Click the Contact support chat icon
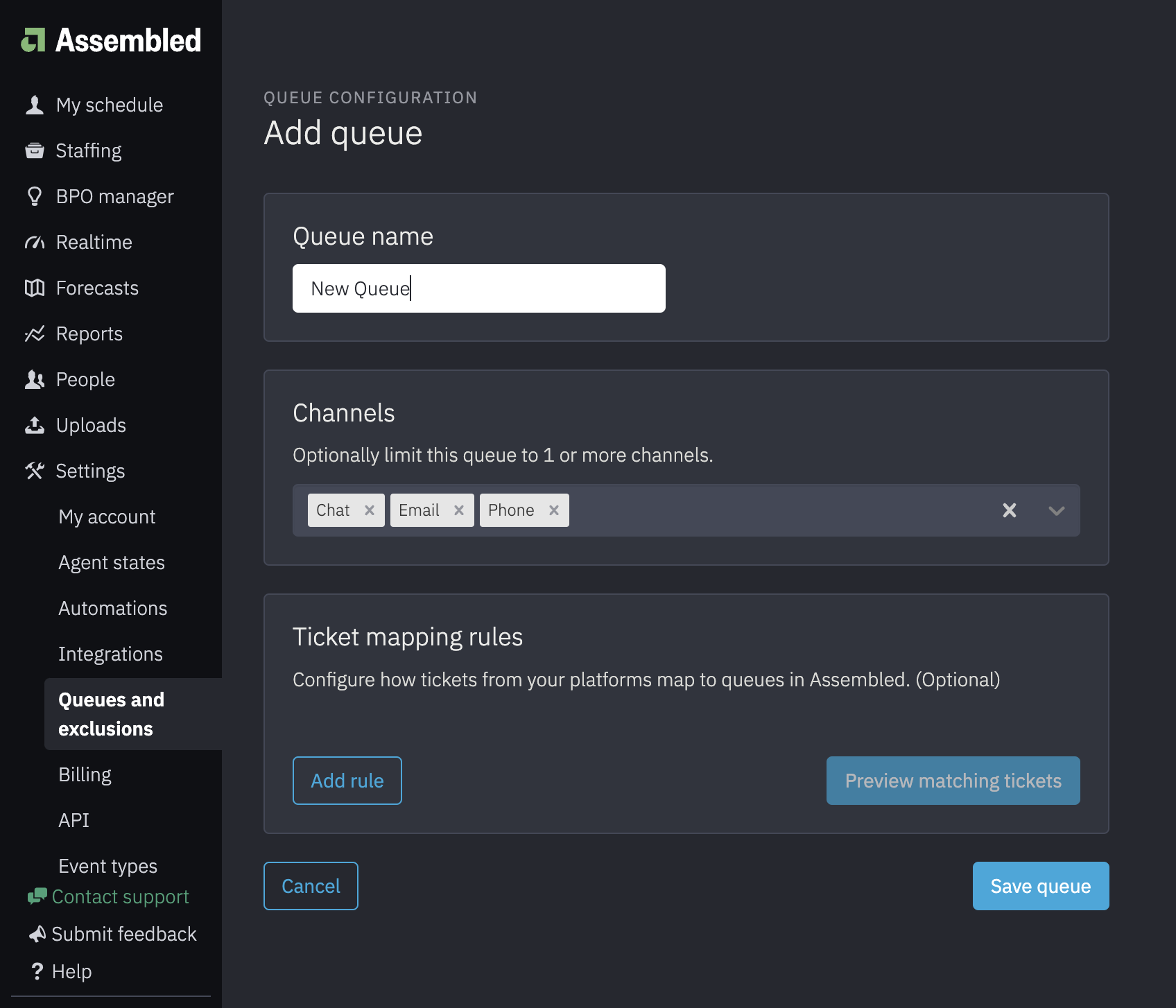Screen dimensions: 1176x1008 pyautogui.click(x=37, y=896)
